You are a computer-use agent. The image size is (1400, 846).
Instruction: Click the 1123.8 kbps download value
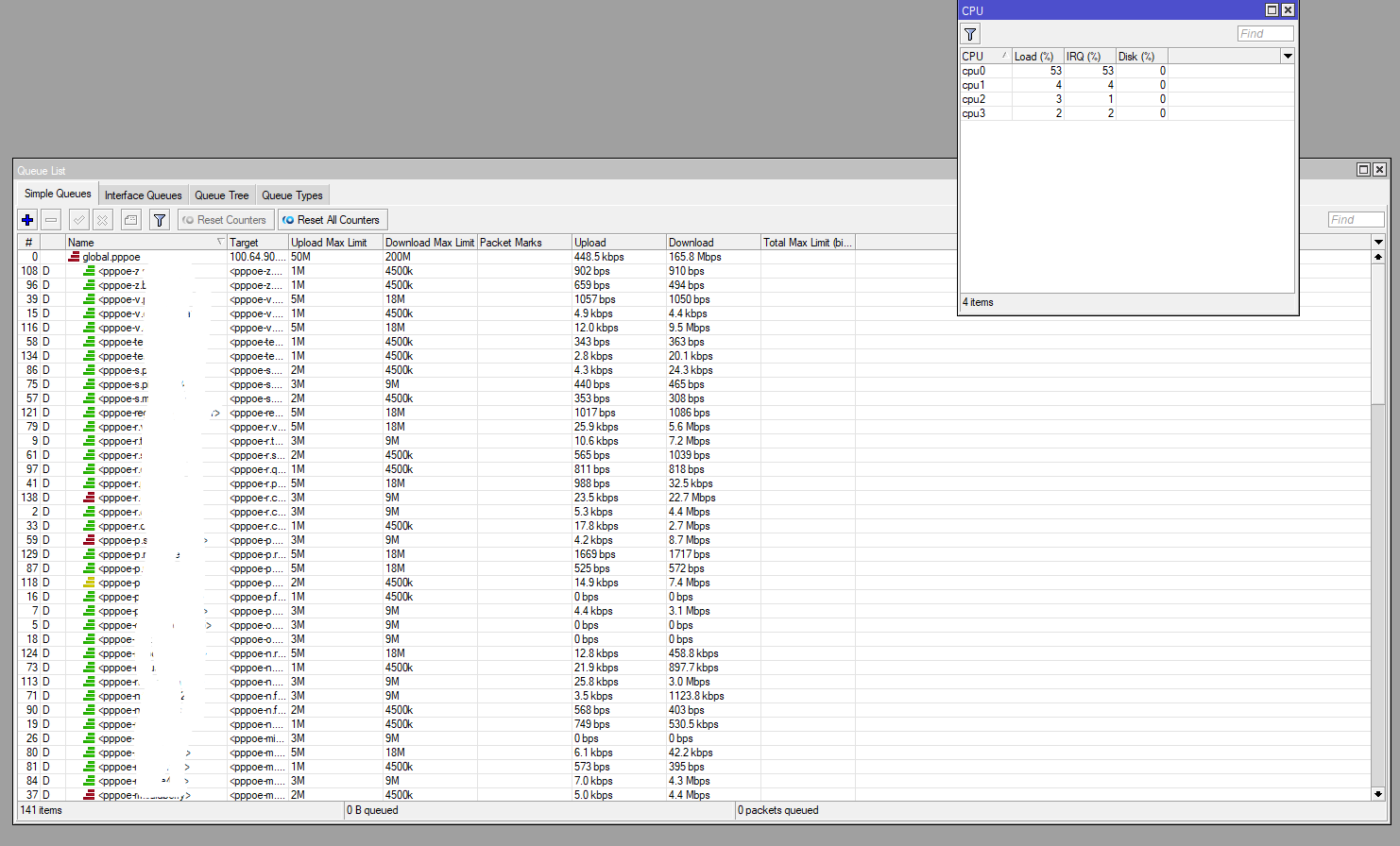(x=696, y=696)
